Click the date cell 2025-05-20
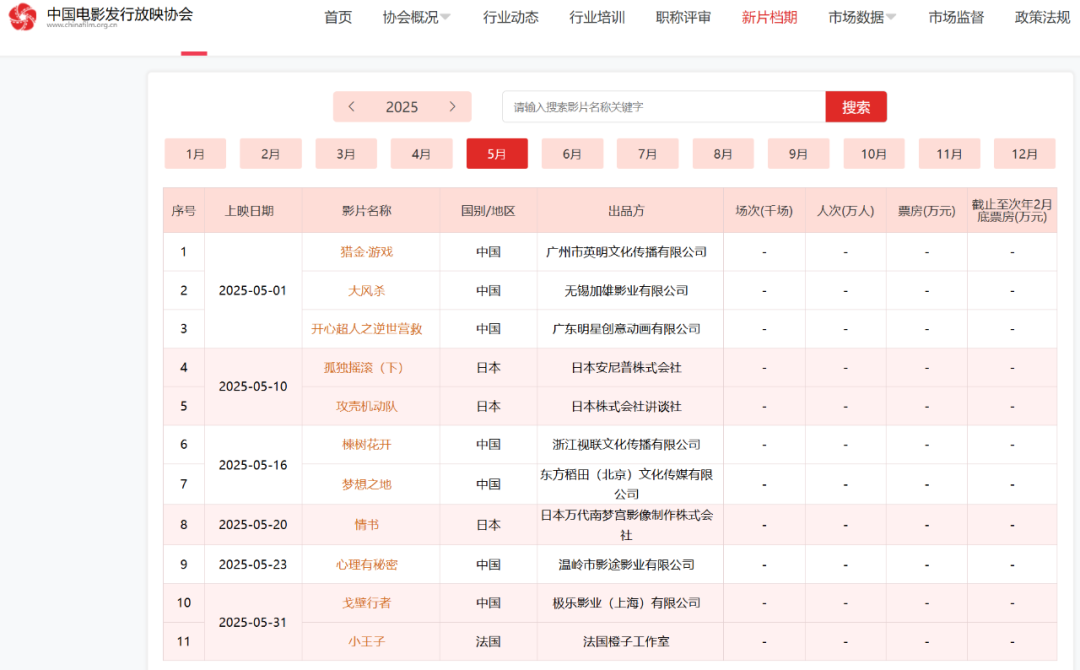This screenshot has height=670, width=1080. pos(253,525)
